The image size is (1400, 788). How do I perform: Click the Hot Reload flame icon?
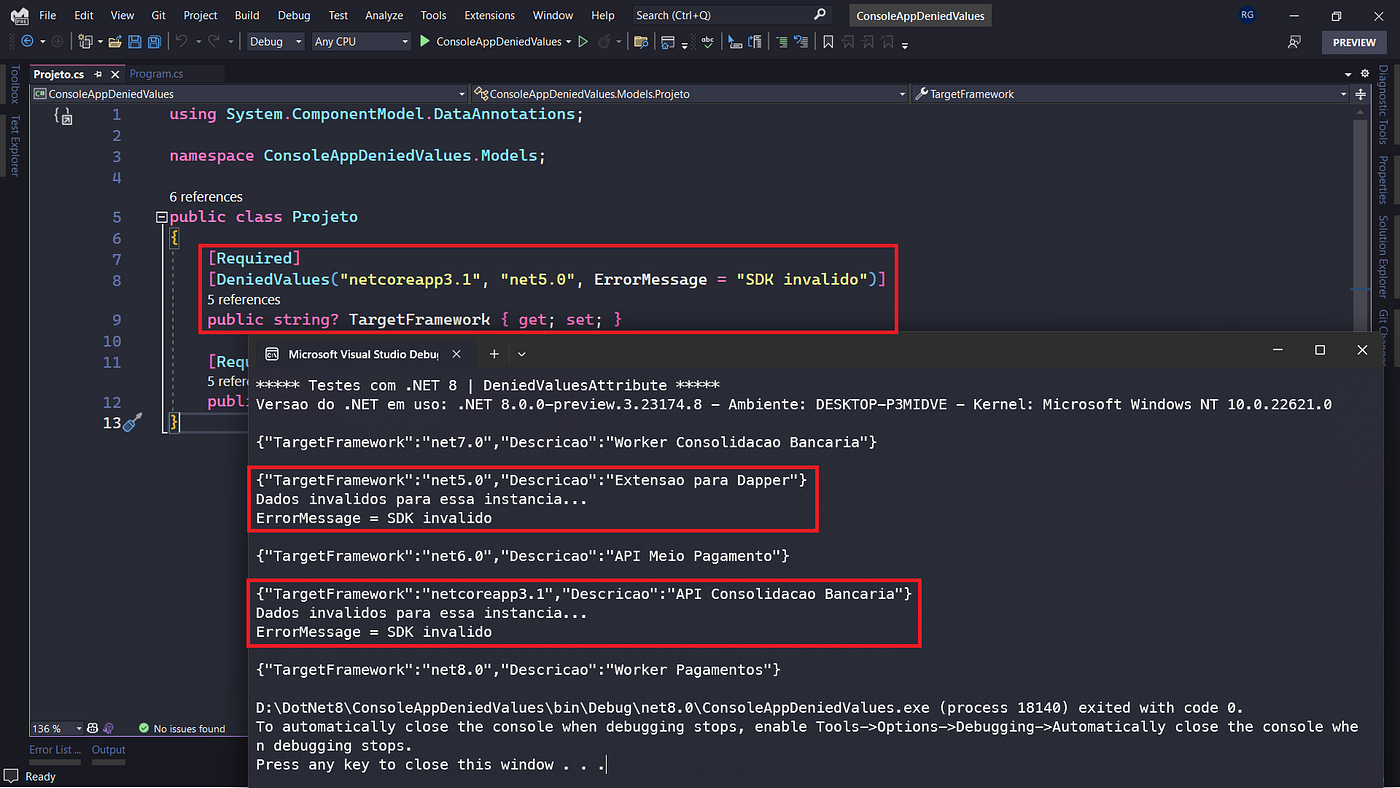(604, 42)
